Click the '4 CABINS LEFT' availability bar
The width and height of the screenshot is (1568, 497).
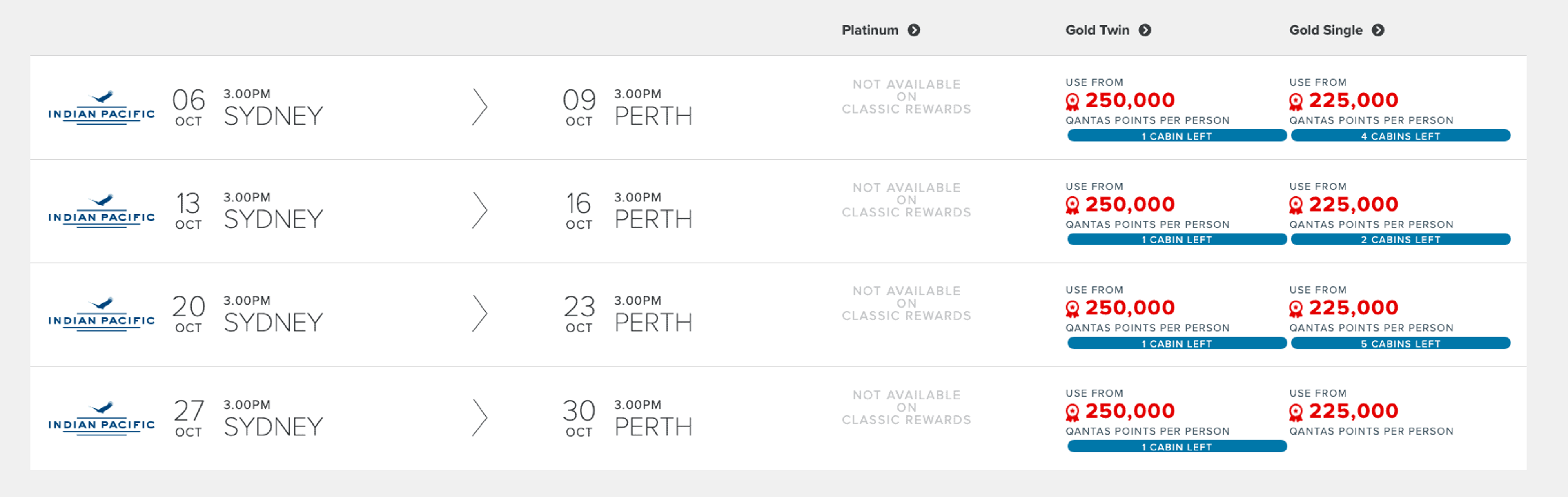pyautogui.click(x=1400, y=136)
